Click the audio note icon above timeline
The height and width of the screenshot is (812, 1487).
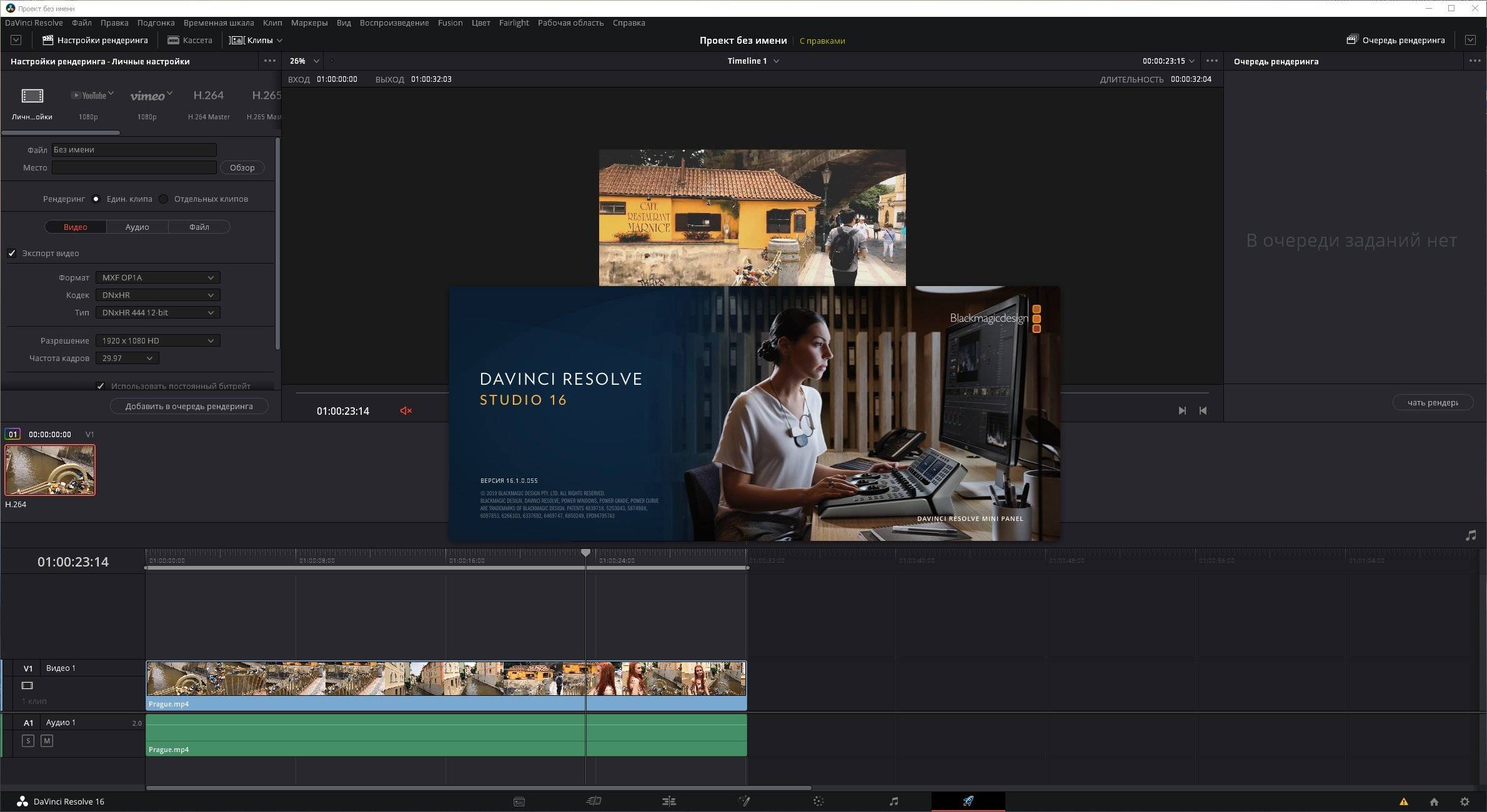click(1471, 536)
